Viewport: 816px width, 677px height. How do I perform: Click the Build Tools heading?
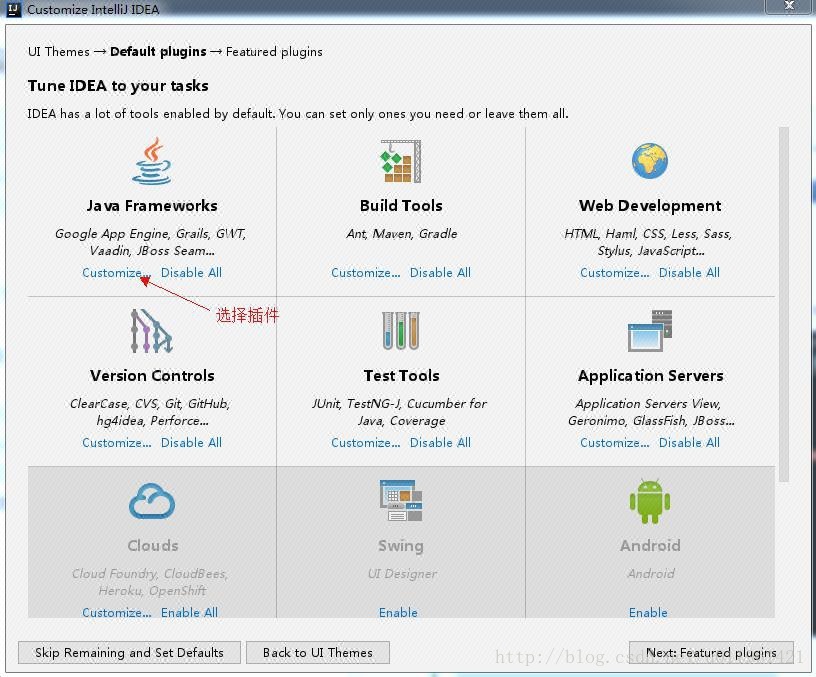401,206
